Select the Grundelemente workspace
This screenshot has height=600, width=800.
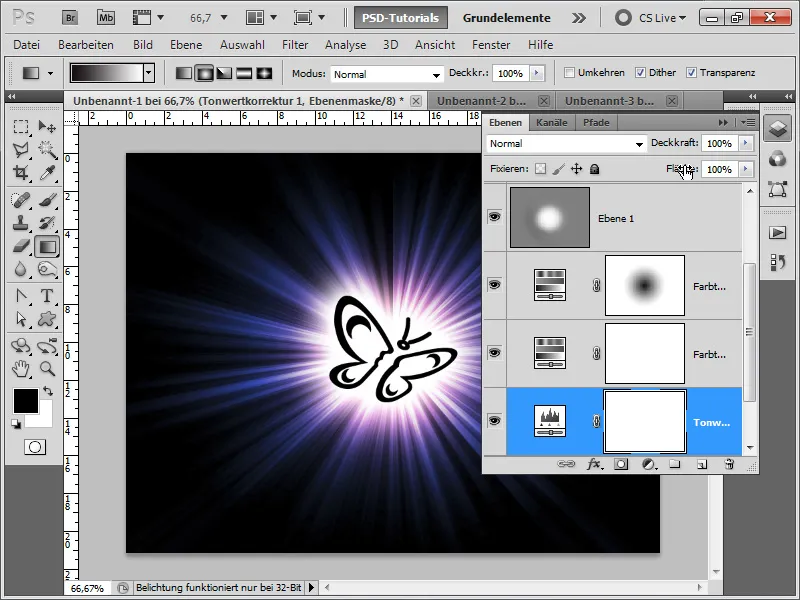pyautogui.click(x=507, y=18)
